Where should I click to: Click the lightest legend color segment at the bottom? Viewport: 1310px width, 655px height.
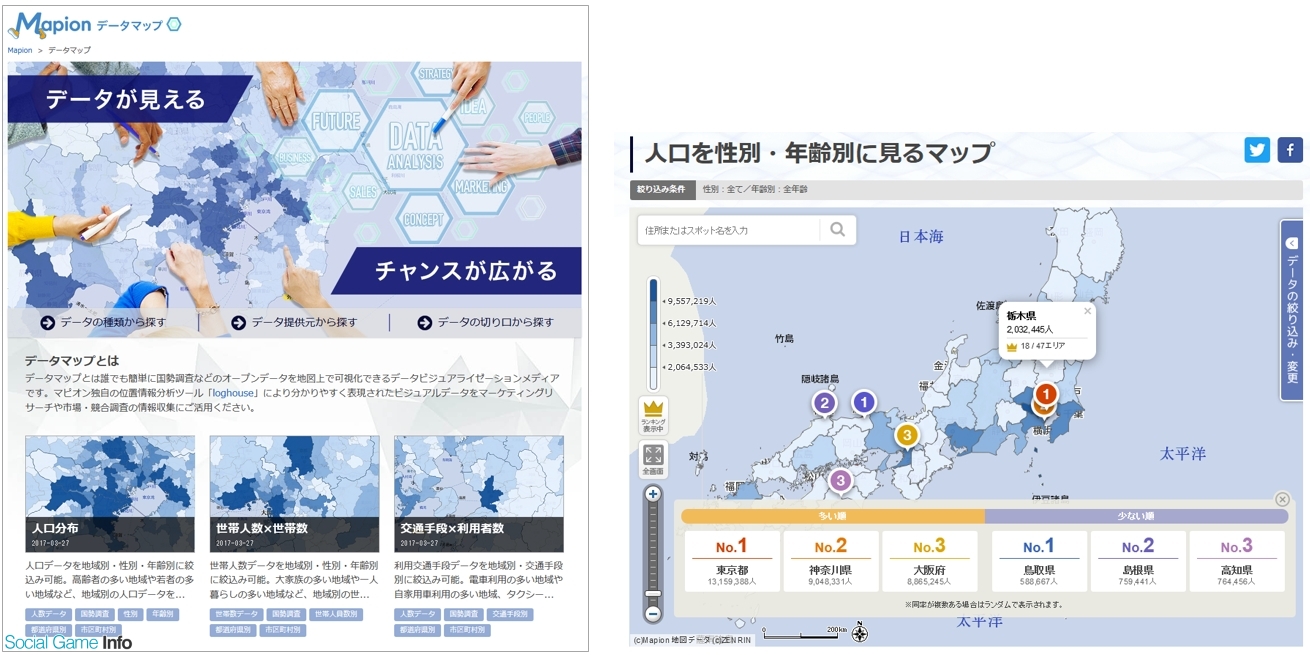click(x=654, y=378)
